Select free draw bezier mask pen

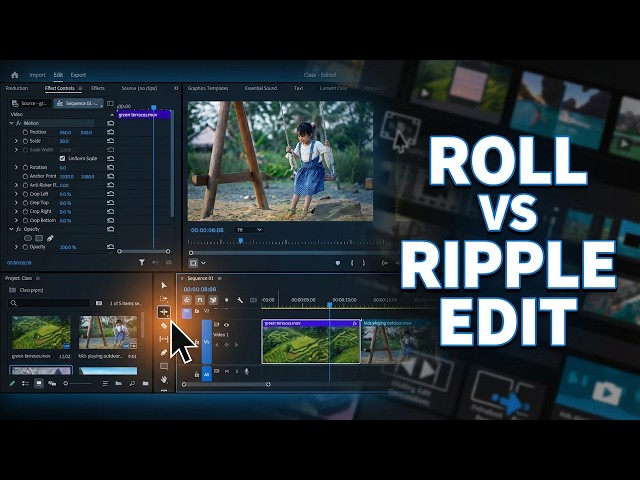coord(50,238)
